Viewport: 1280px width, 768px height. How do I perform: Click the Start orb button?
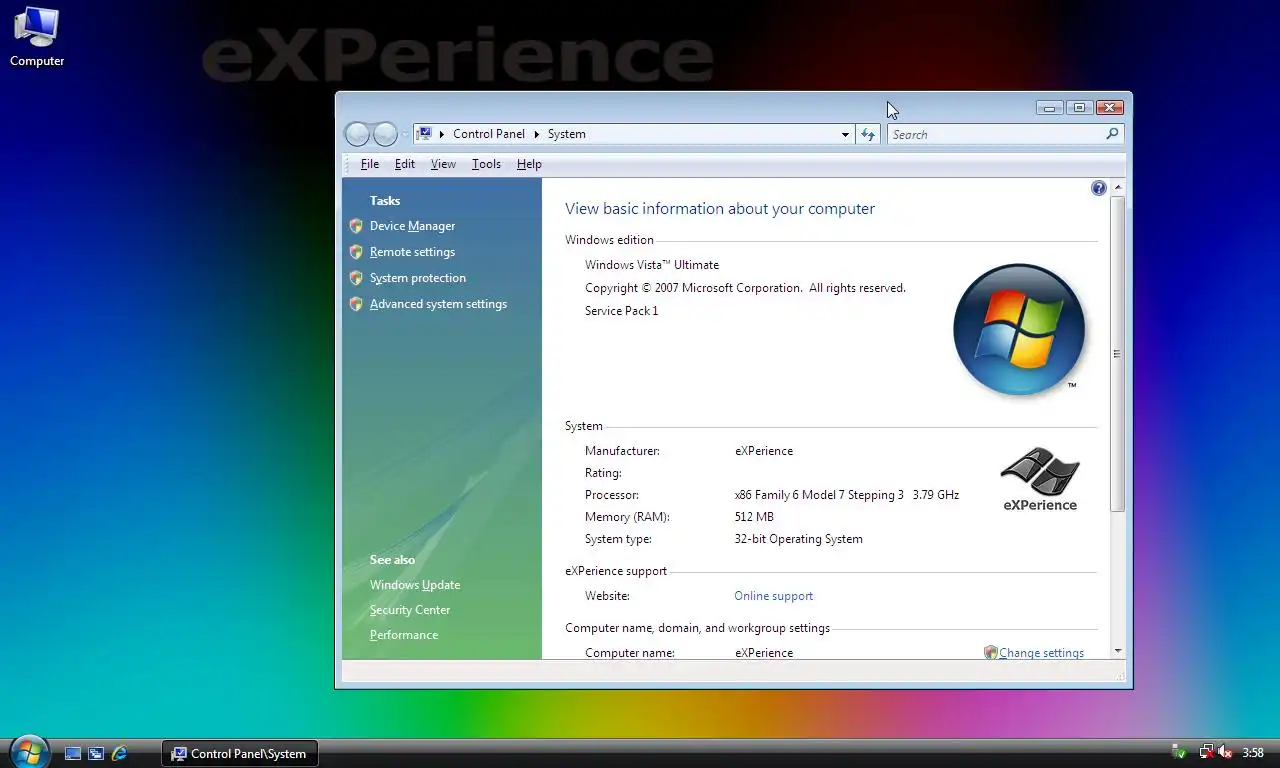[x=29, y=752]
